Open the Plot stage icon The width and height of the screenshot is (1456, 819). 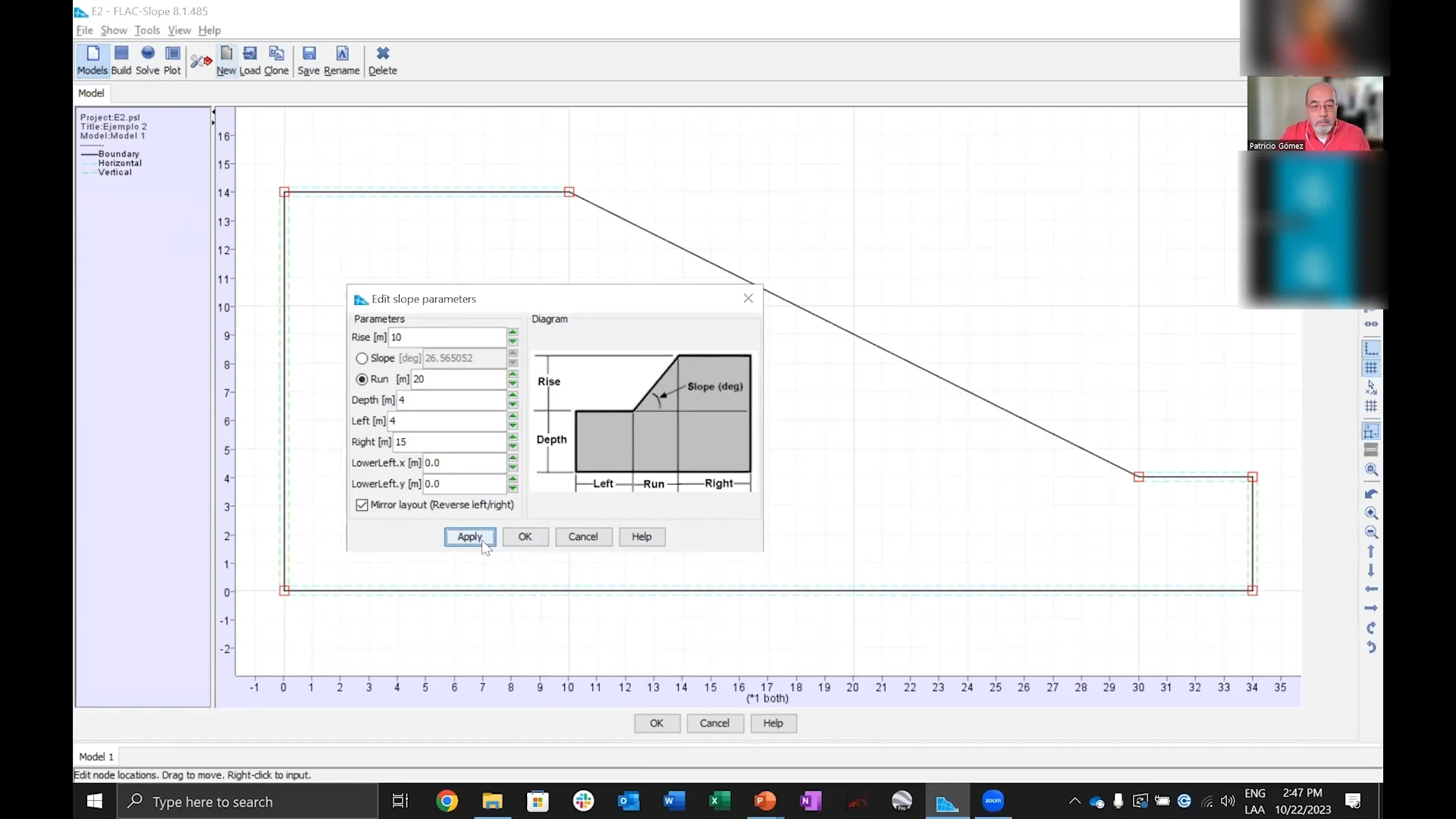tap(172, 60)
